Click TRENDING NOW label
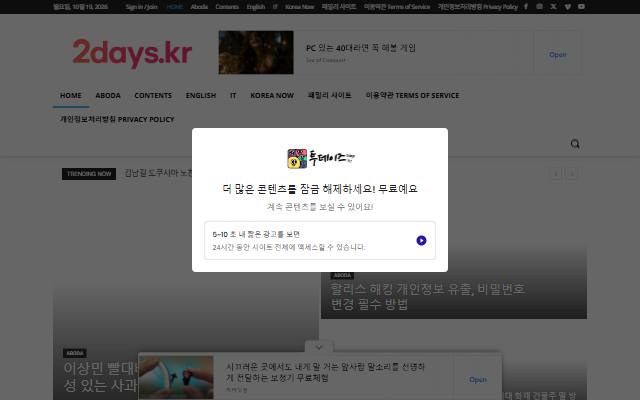The height and width of the screenshot is (400, 640). pos(89,174)
